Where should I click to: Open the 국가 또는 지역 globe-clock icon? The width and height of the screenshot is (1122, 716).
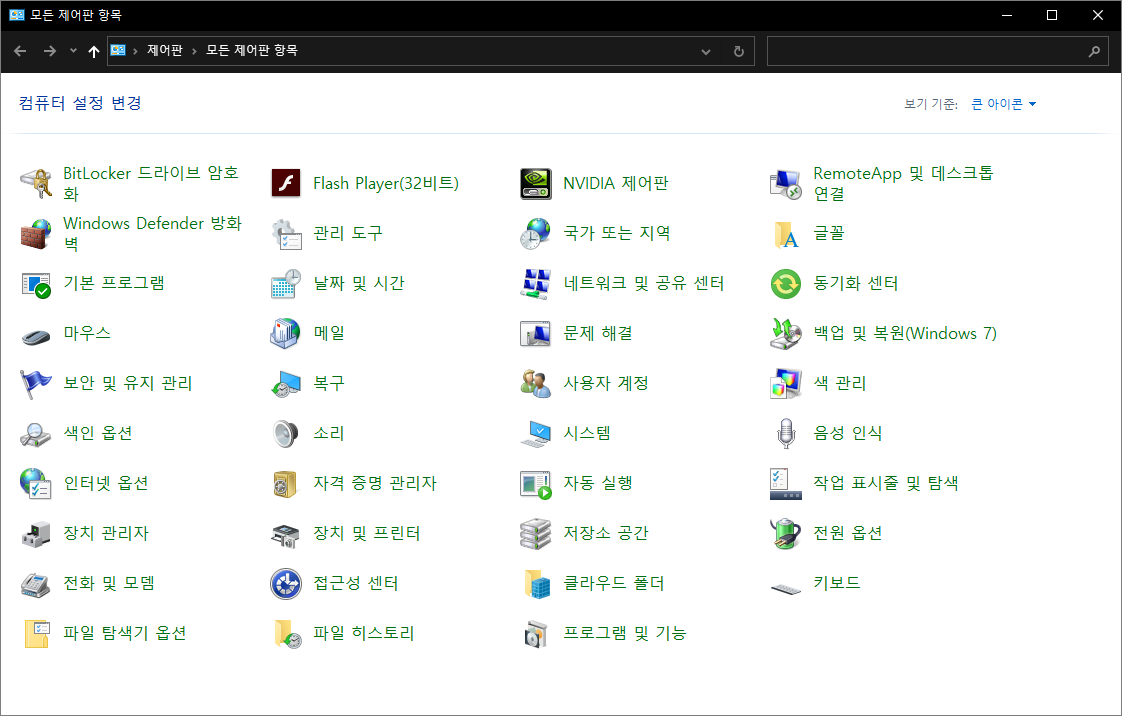coord(535,233)
